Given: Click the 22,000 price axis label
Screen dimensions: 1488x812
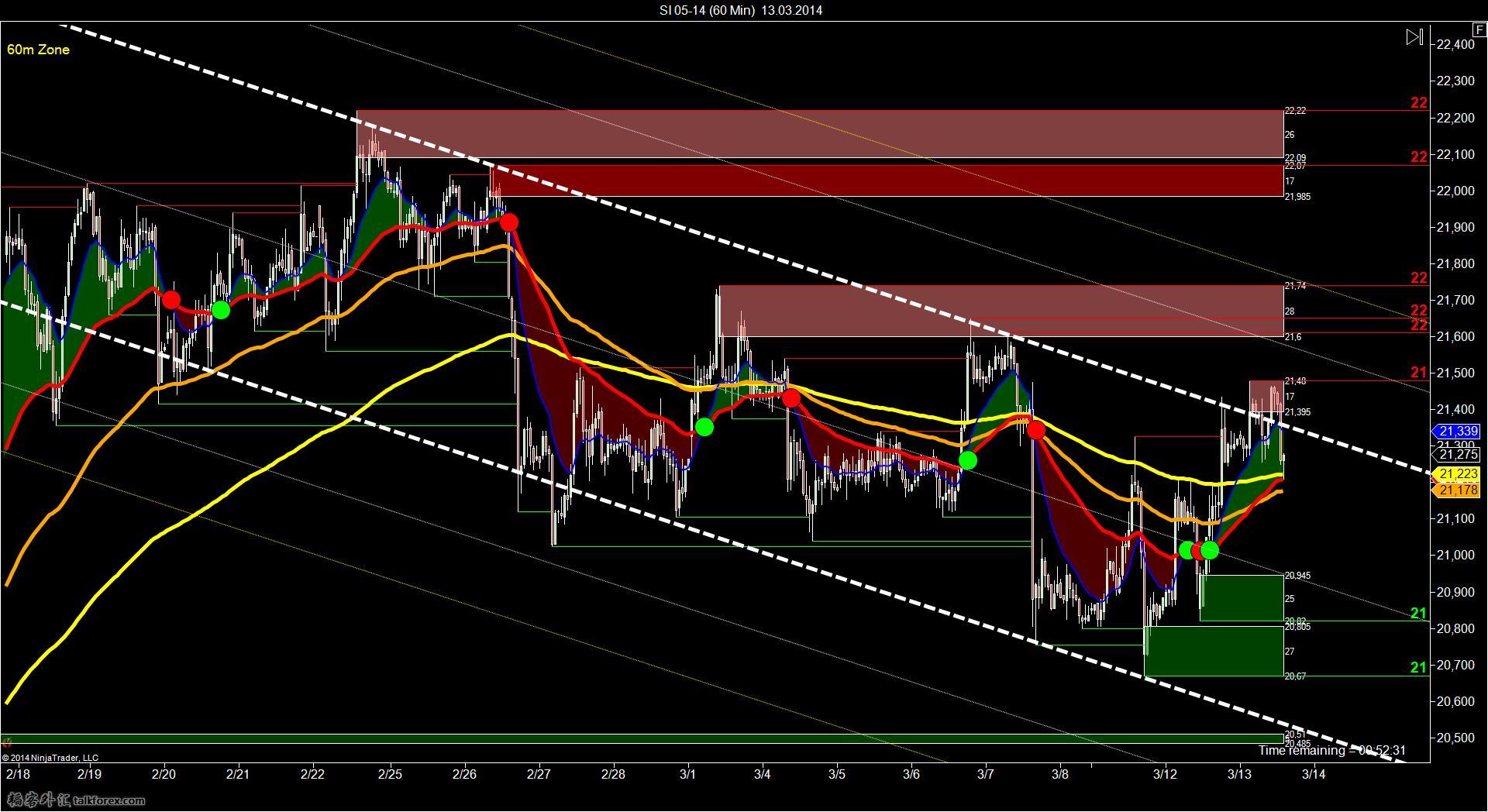Looking at the screenshot, I should point(1455,191).
